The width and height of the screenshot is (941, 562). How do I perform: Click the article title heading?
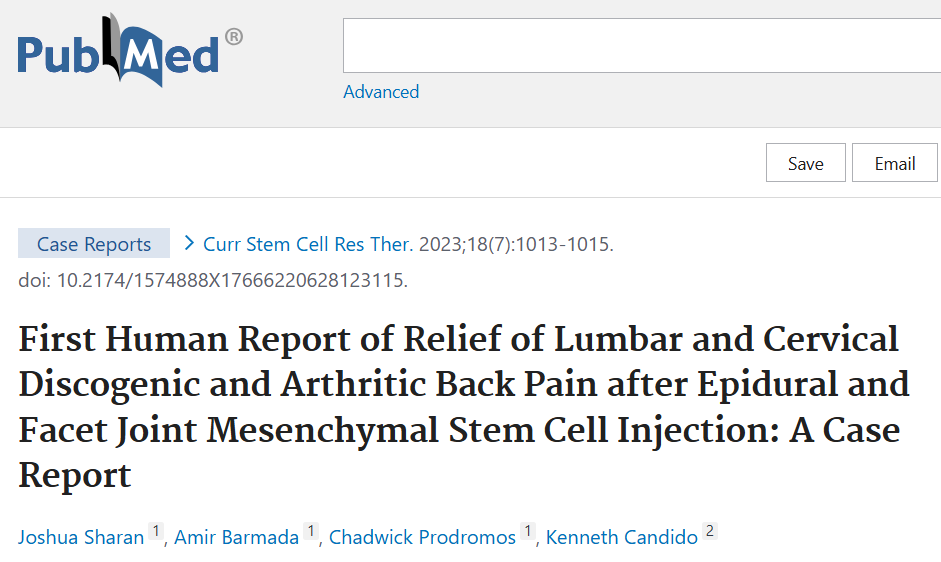pos(460,407)
